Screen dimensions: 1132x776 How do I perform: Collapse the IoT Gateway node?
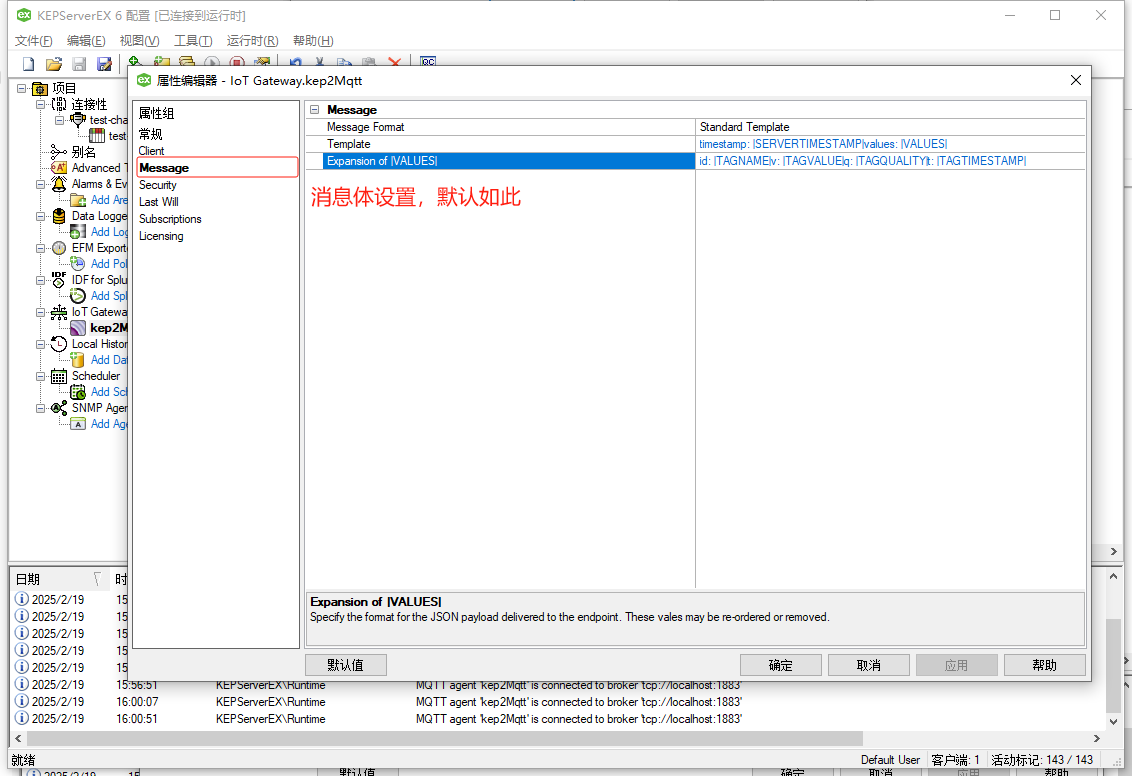coord(40,312)
